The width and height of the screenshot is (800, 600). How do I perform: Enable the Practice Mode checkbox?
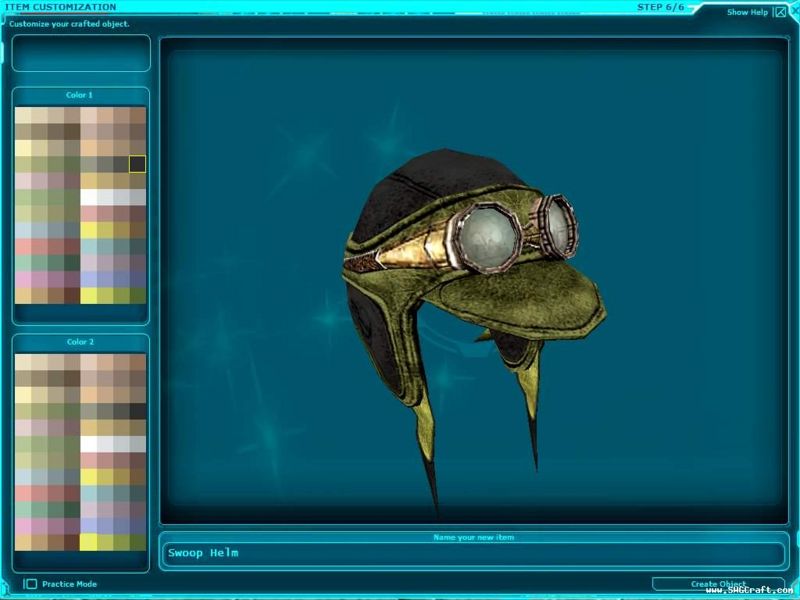point(31,584)
